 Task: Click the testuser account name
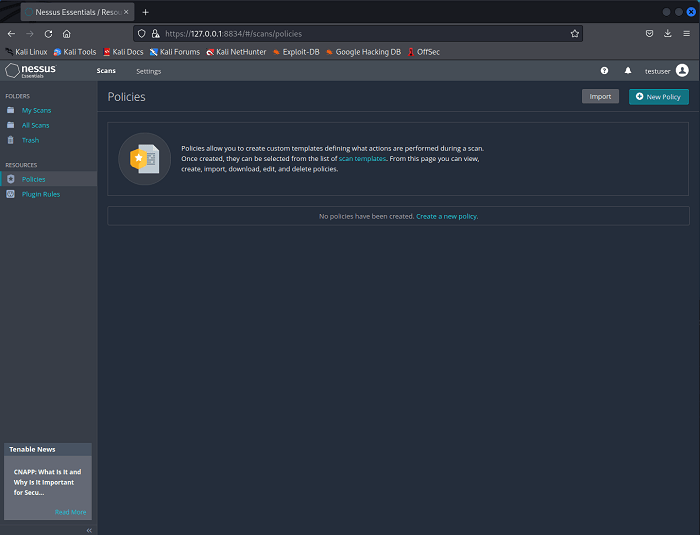(657, 71)
